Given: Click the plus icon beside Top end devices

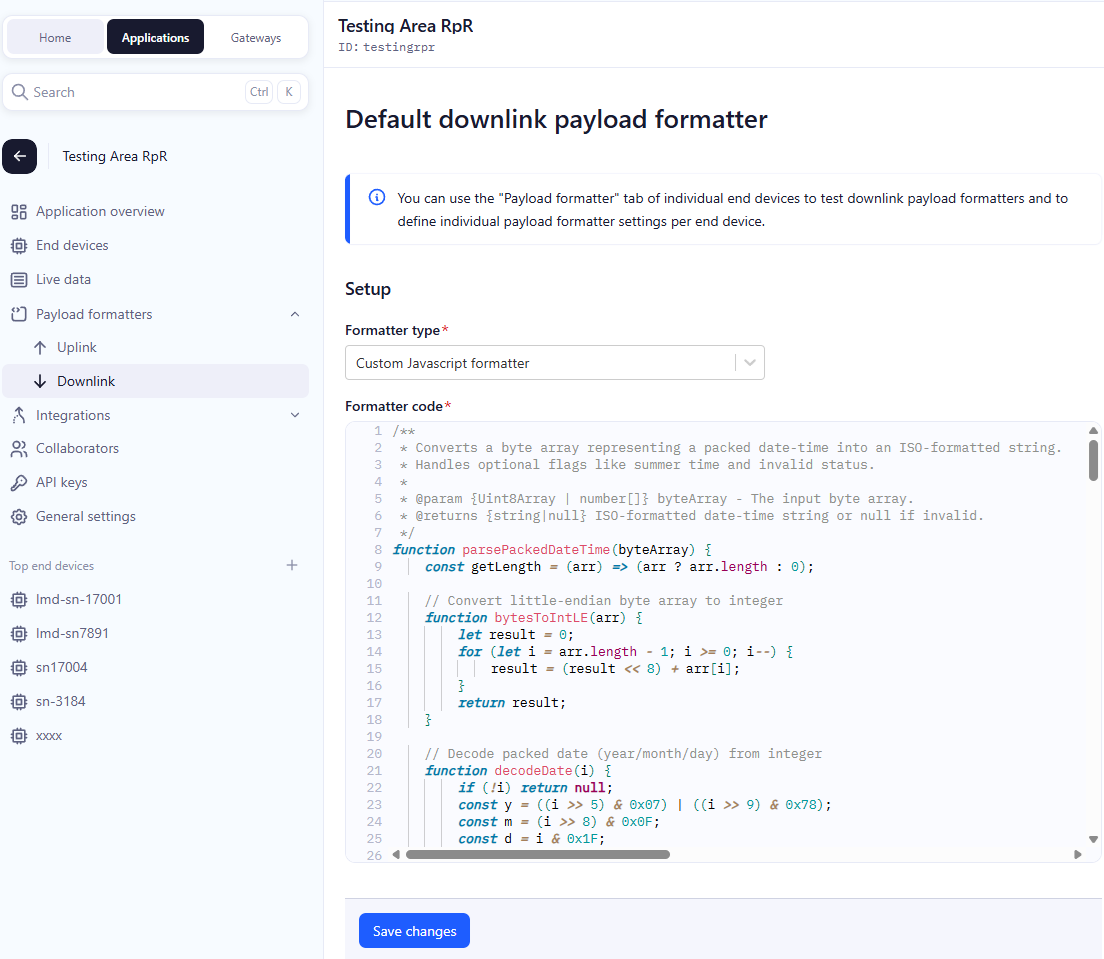Looking at the screenshot, I should tap(292, 566).
